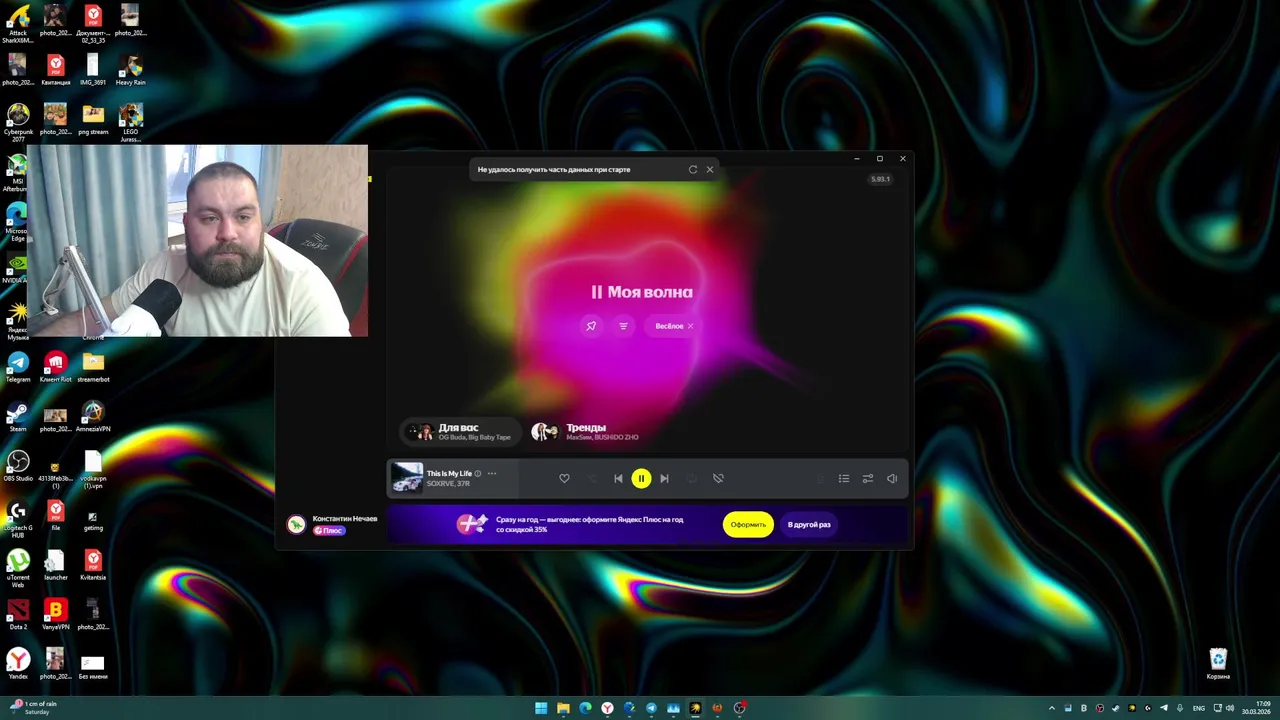
Task: Close the Не удалось получить notification
Action: [x=710, y=169]
